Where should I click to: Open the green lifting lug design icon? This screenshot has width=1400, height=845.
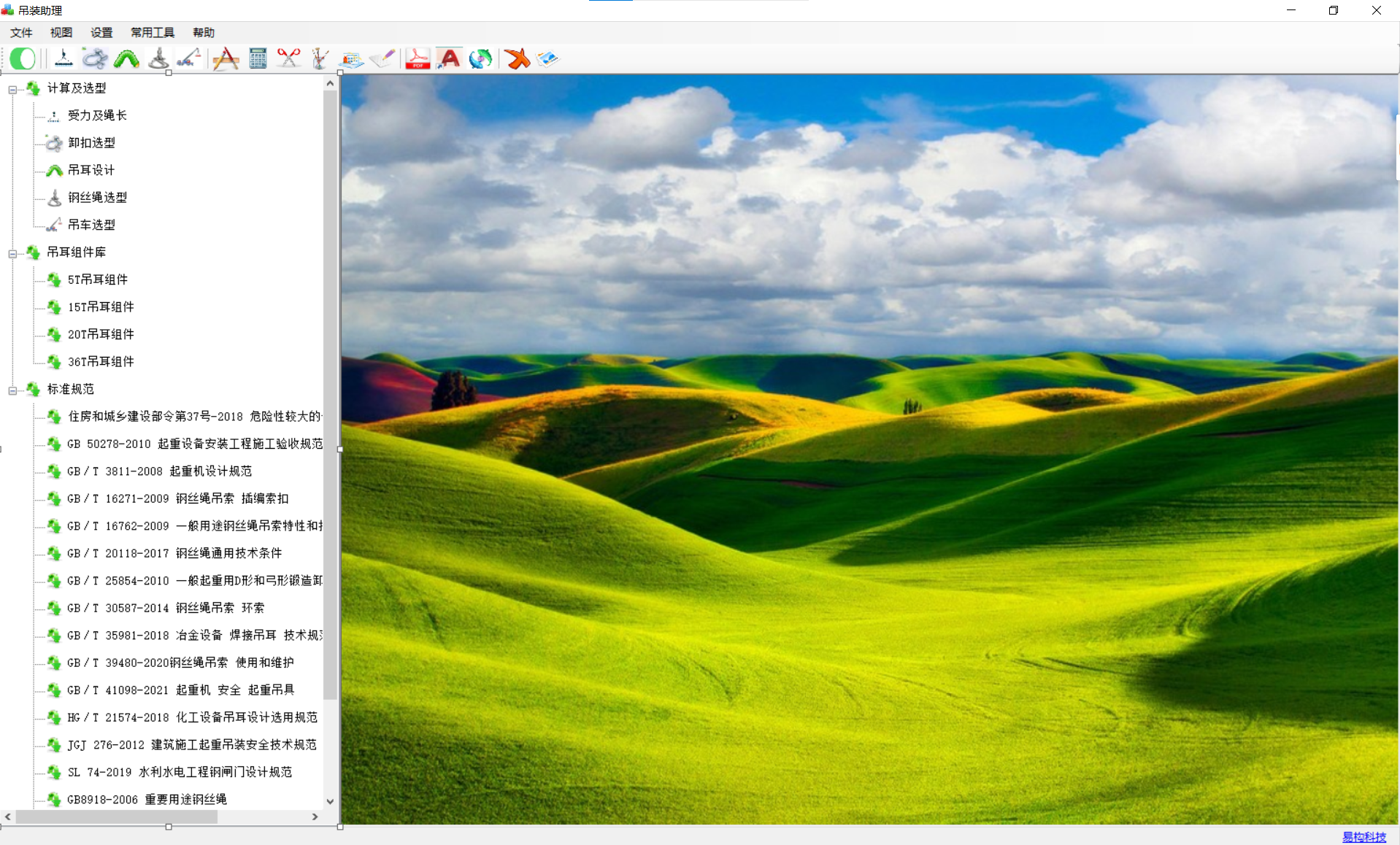pos(126,58)
